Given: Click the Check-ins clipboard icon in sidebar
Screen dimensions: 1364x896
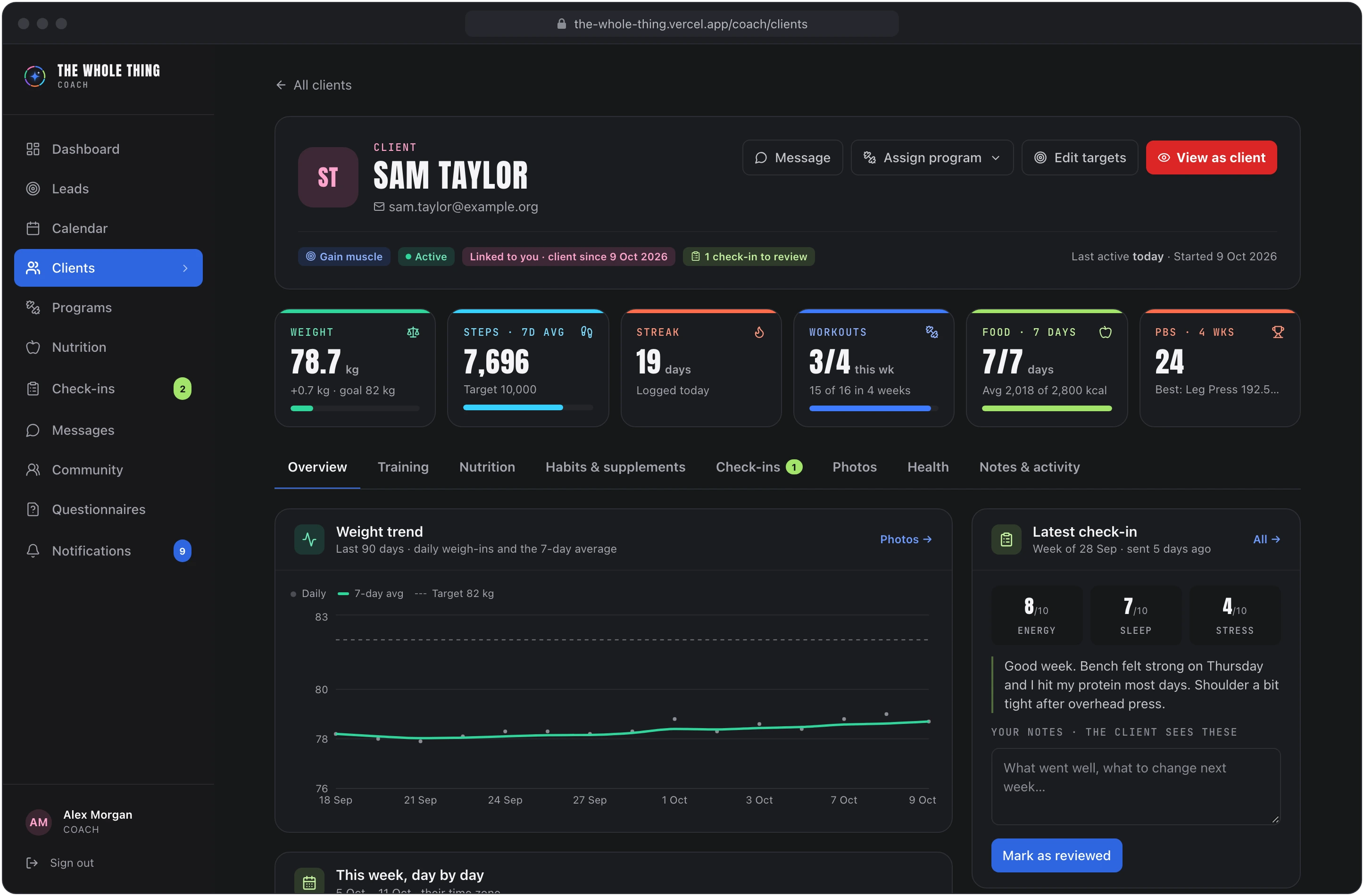Looking at the screenshot, I should [33, 389].
